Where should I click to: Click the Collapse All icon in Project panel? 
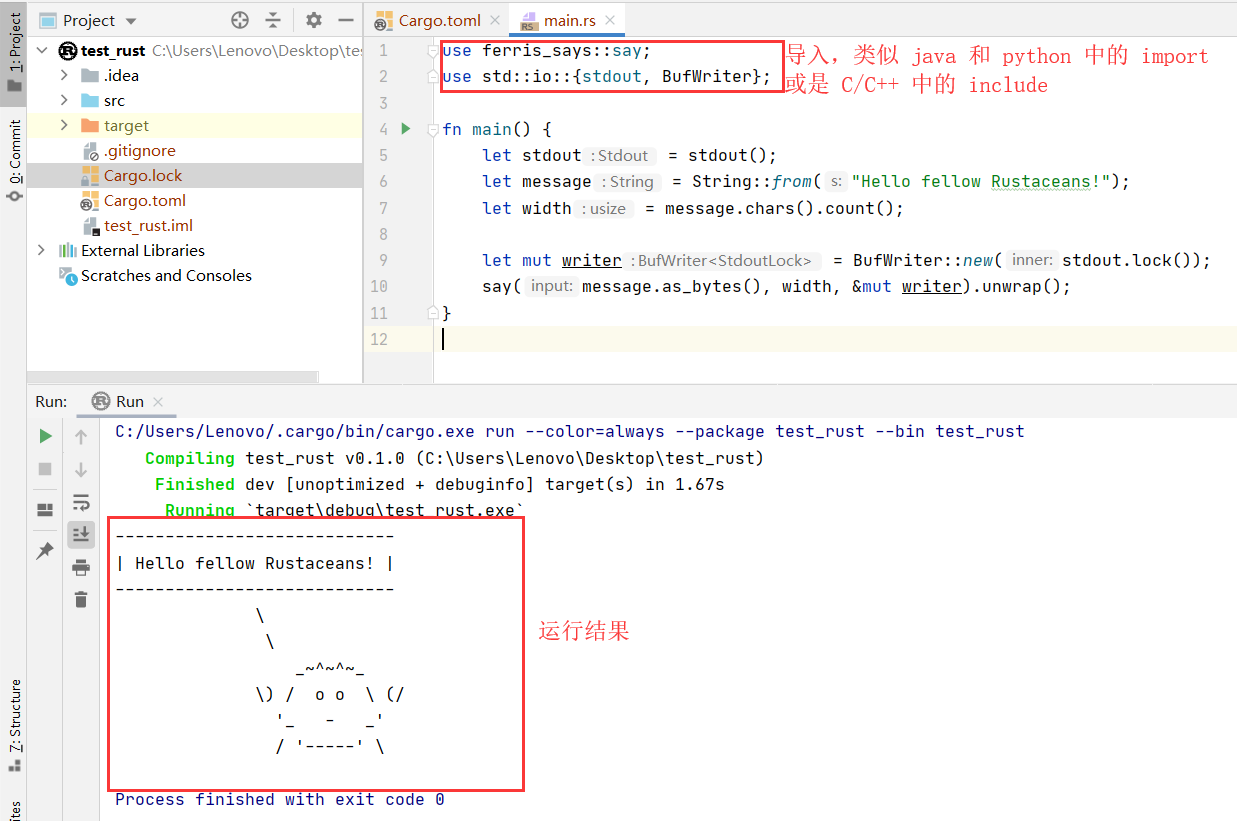point(273,20)
